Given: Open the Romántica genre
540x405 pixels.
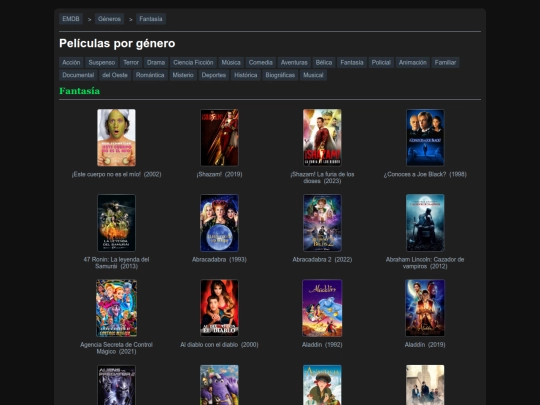Looking at the screenshot, I should pos(150,75).
